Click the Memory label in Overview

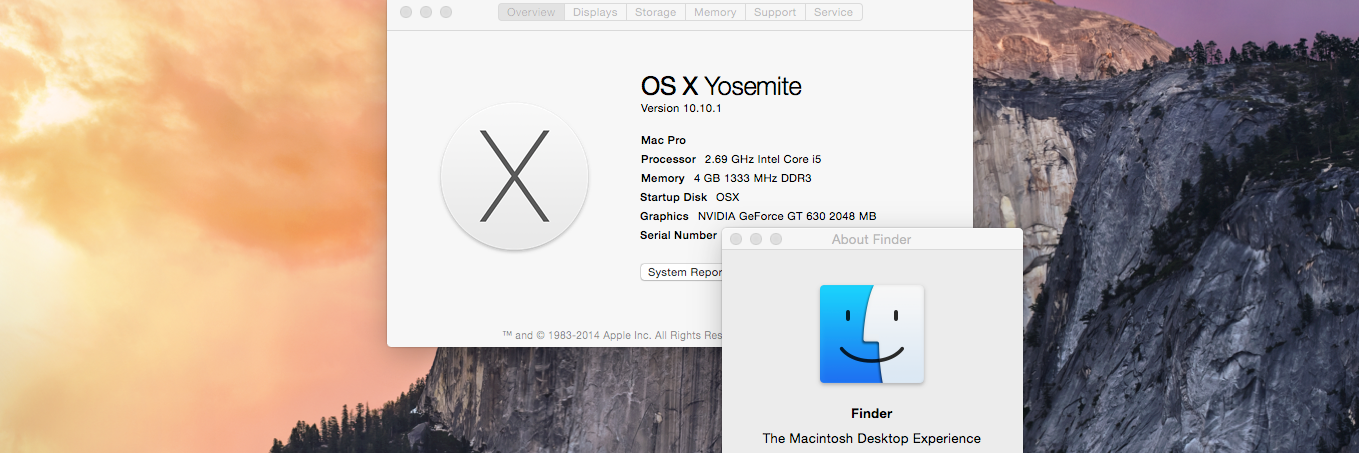663,178
